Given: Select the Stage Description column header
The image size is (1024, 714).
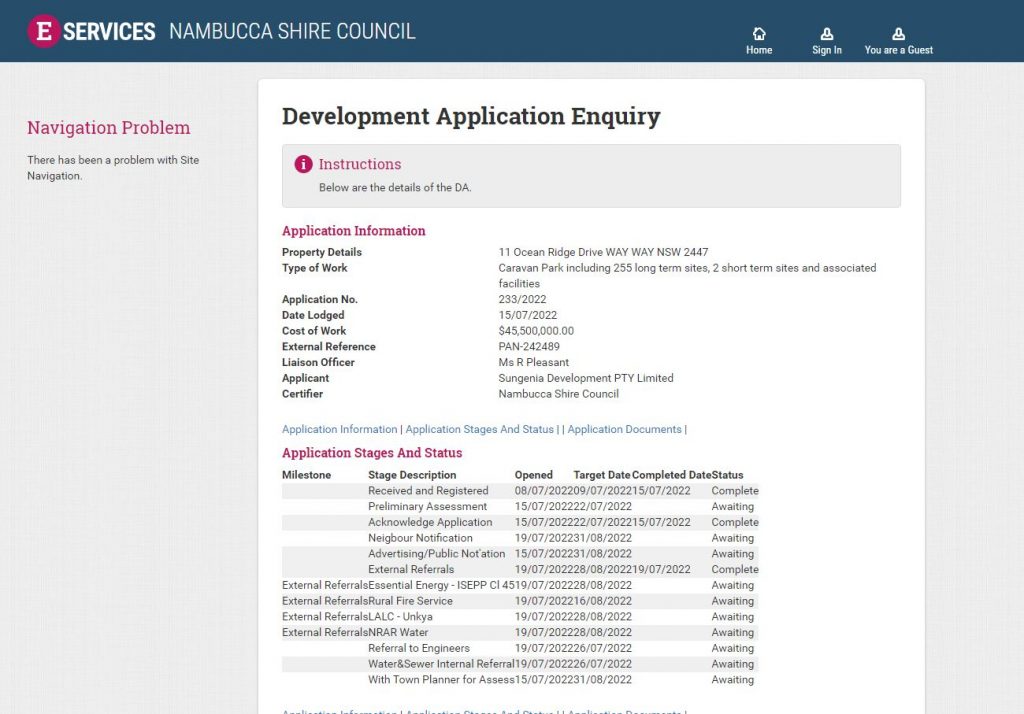Looking at the screenshot, I should [412, 475].
